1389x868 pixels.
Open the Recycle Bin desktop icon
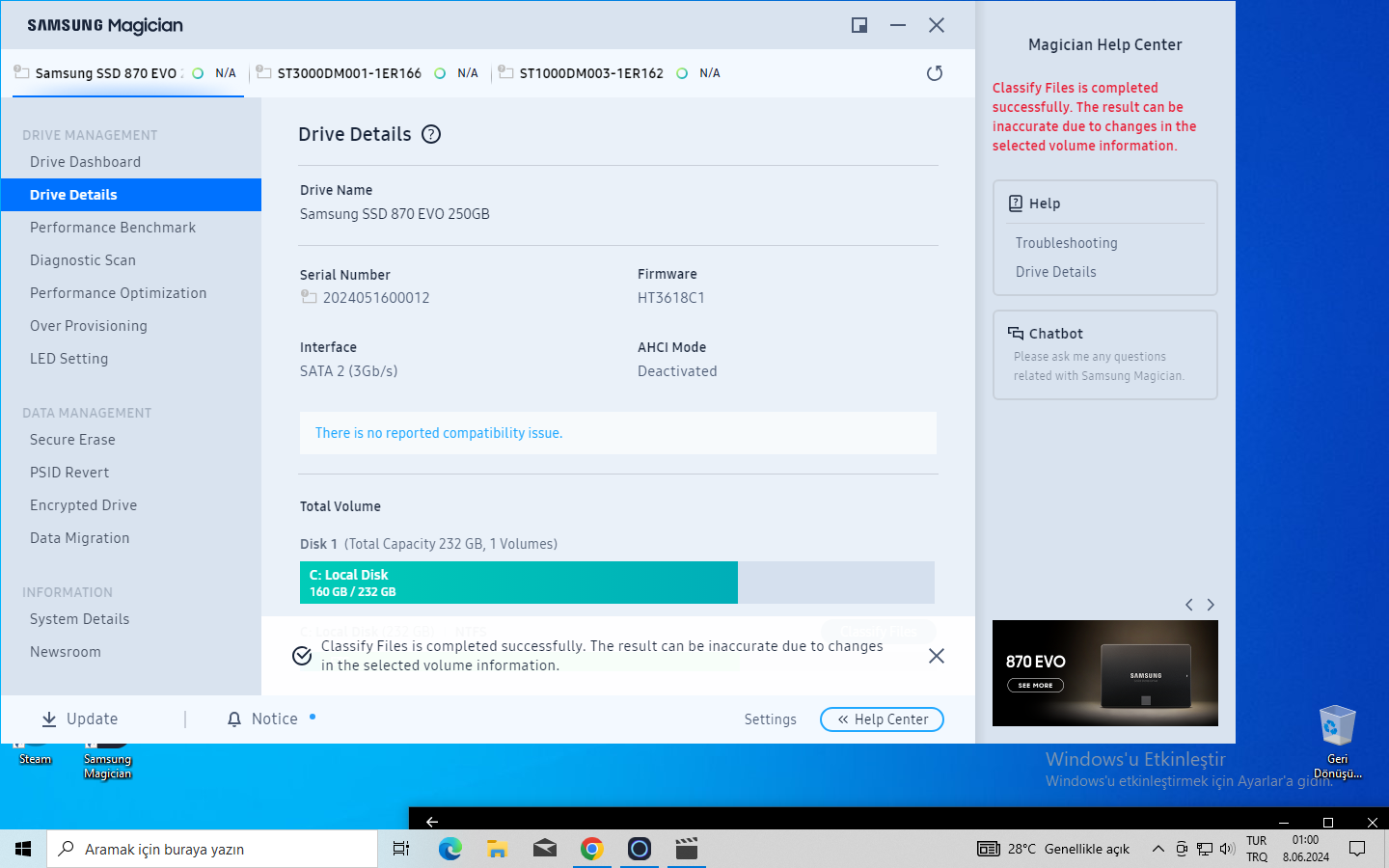point(1338,741)
